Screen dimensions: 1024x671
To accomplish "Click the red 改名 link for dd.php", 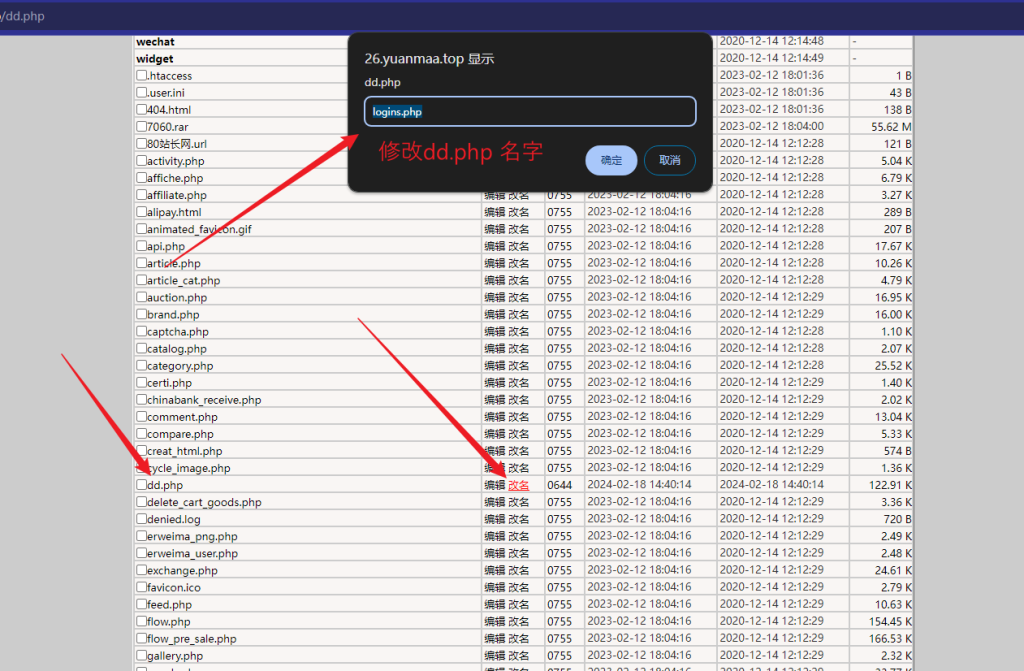I will click(x=519, y=485).
